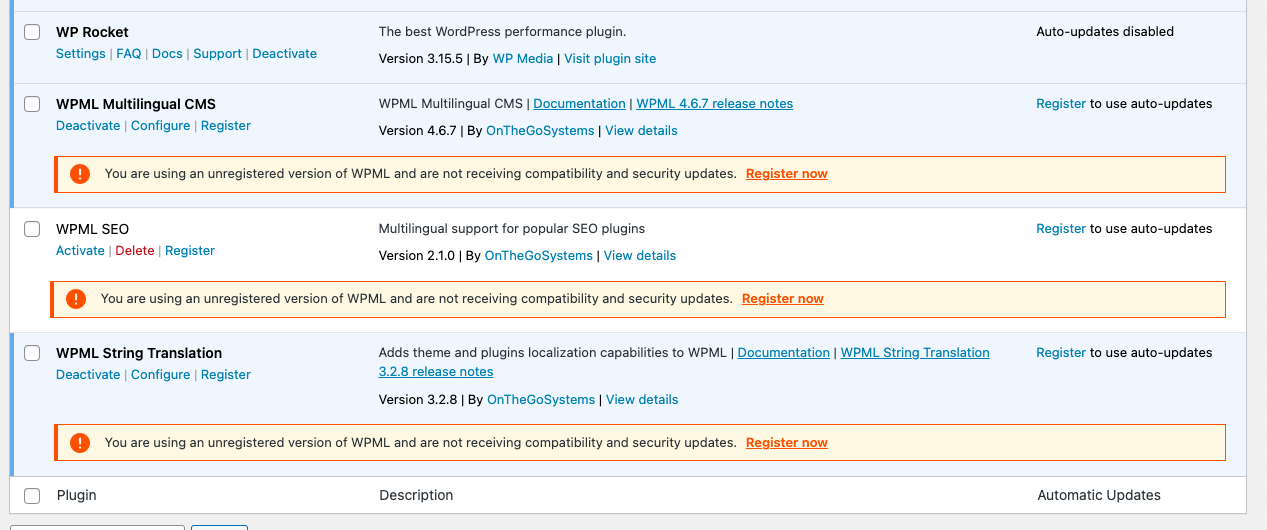Activate the WPML SEO plugin
Screen dimensions: 1267x530
[x=80, y=251]
